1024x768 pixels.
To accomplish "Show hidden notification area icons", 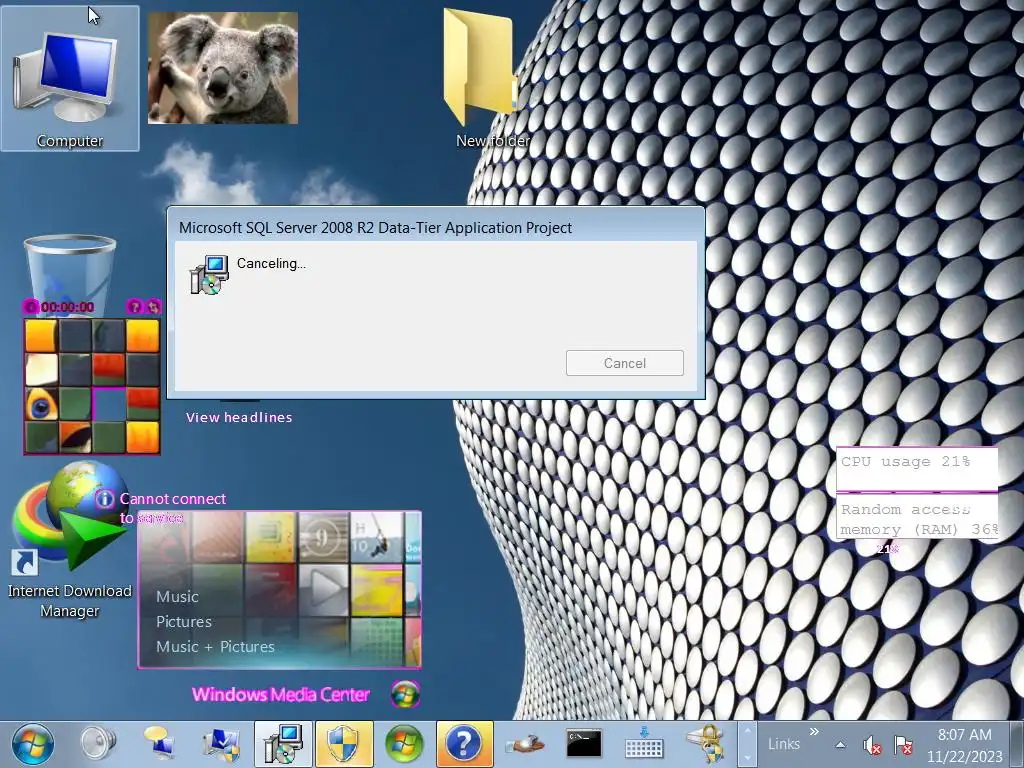I will [x=840, y=744].
